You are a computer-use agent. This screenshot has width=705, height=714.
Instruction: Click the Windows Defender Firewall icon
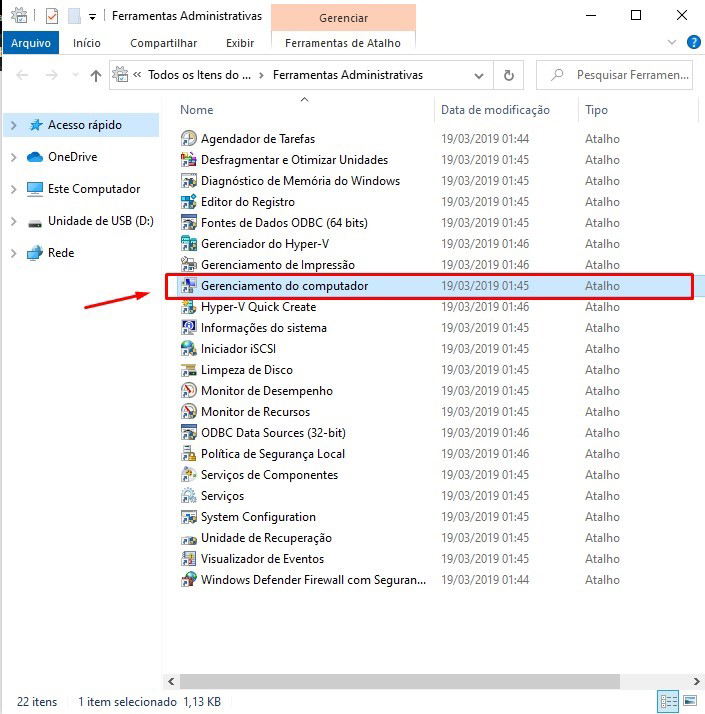189,579
